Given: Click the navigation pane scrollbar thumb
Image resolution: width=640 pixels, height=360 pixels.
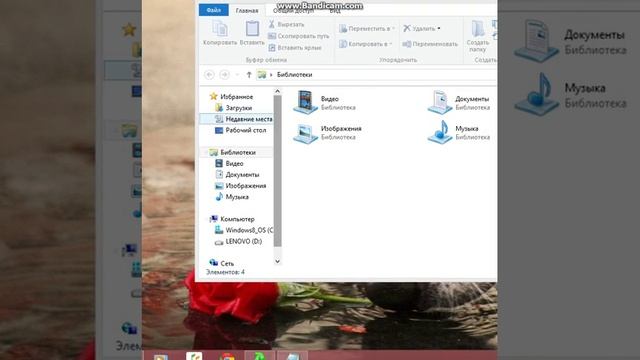Looking at the screenshot, I should (278, 171).
